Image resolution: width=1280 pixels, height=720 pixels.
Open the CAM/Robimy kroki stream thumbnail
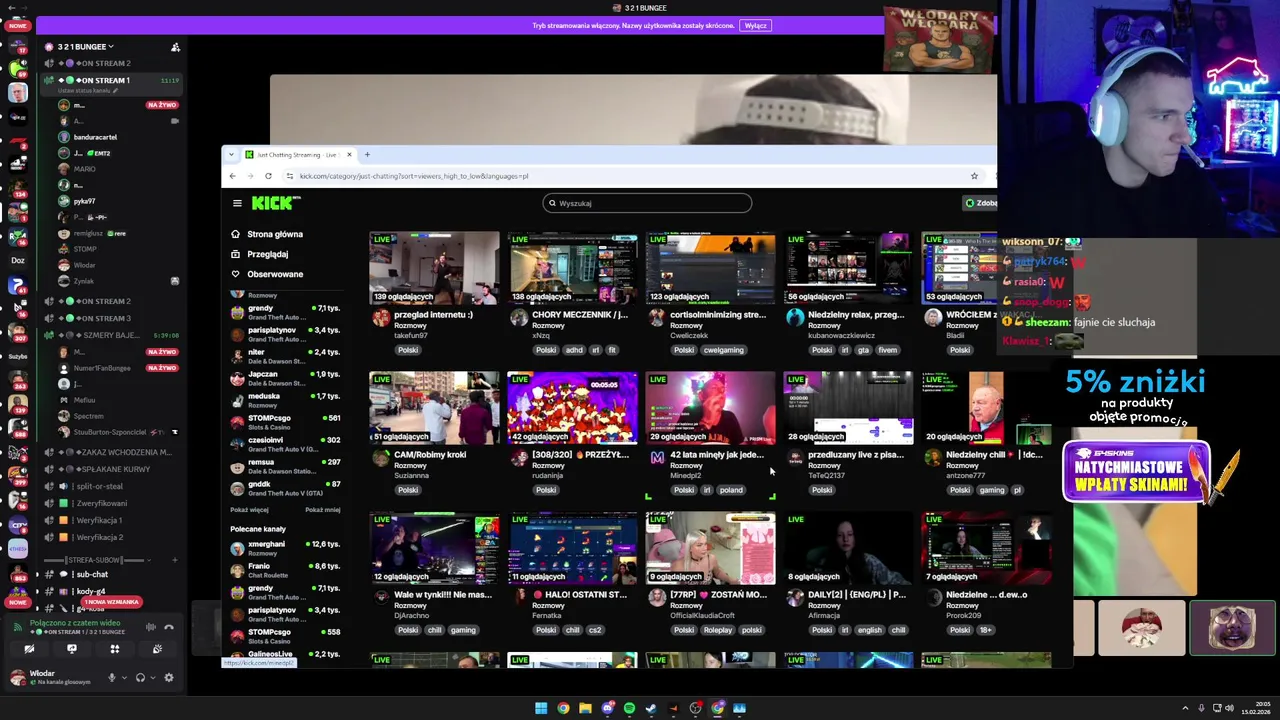(x=434, y=408)
